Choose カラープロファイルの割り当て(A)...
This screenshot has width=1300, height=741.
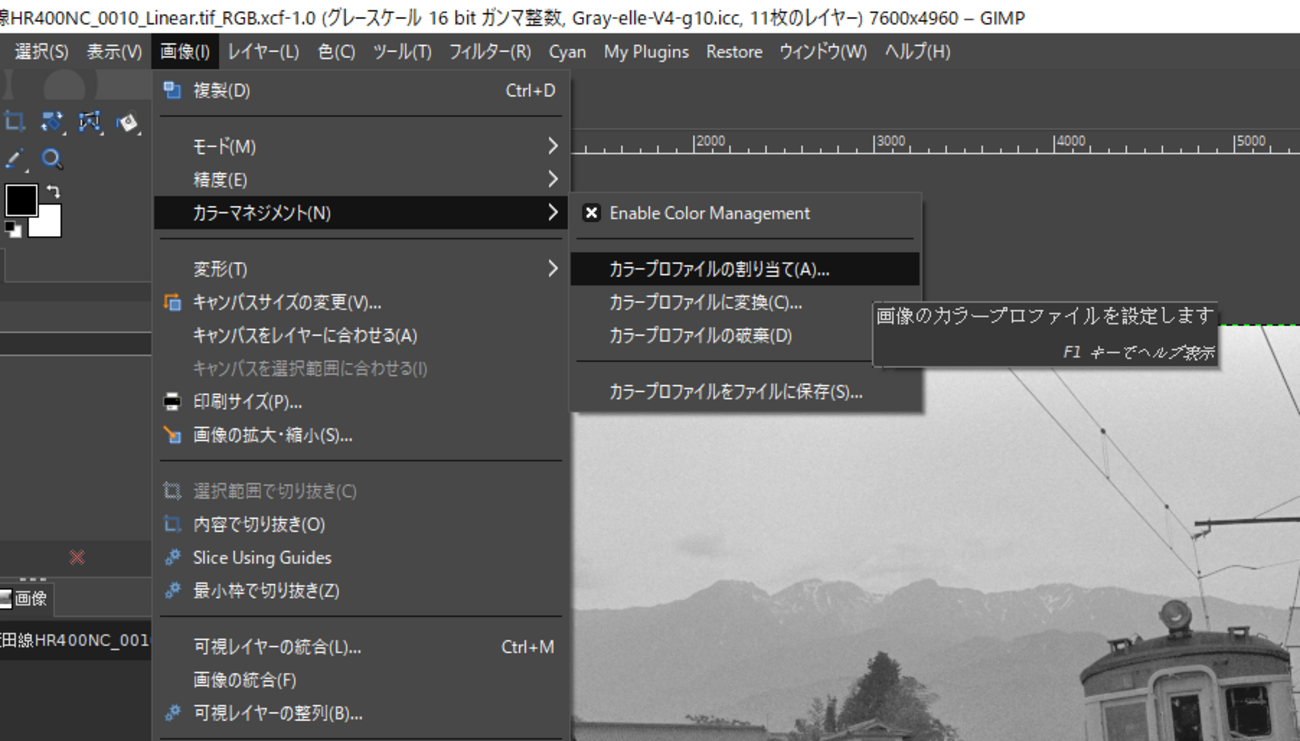pyautogui.click(x=745, y=269)
